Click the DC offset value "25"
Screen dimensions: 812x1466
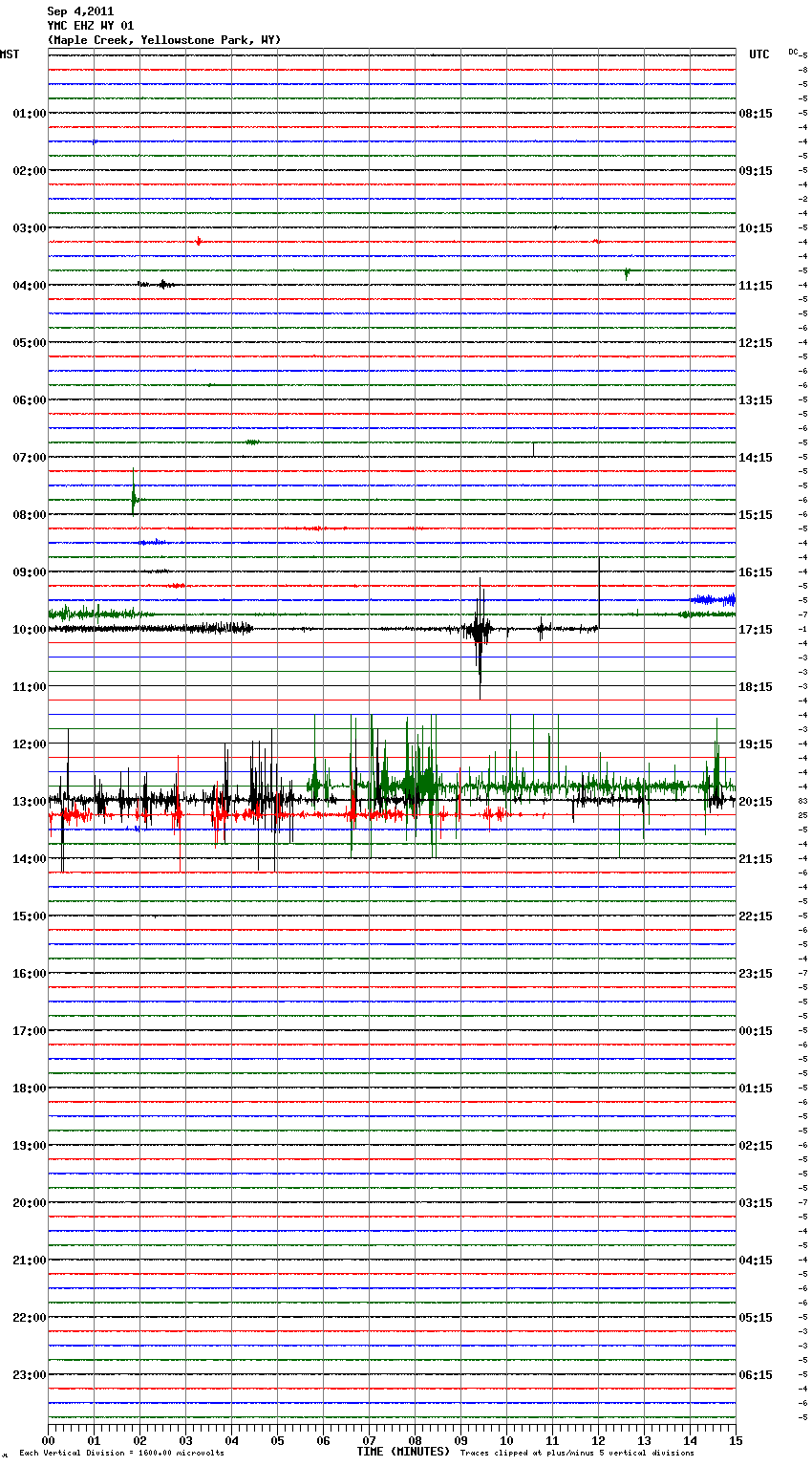pyautogui.click(x=803, y=815)
